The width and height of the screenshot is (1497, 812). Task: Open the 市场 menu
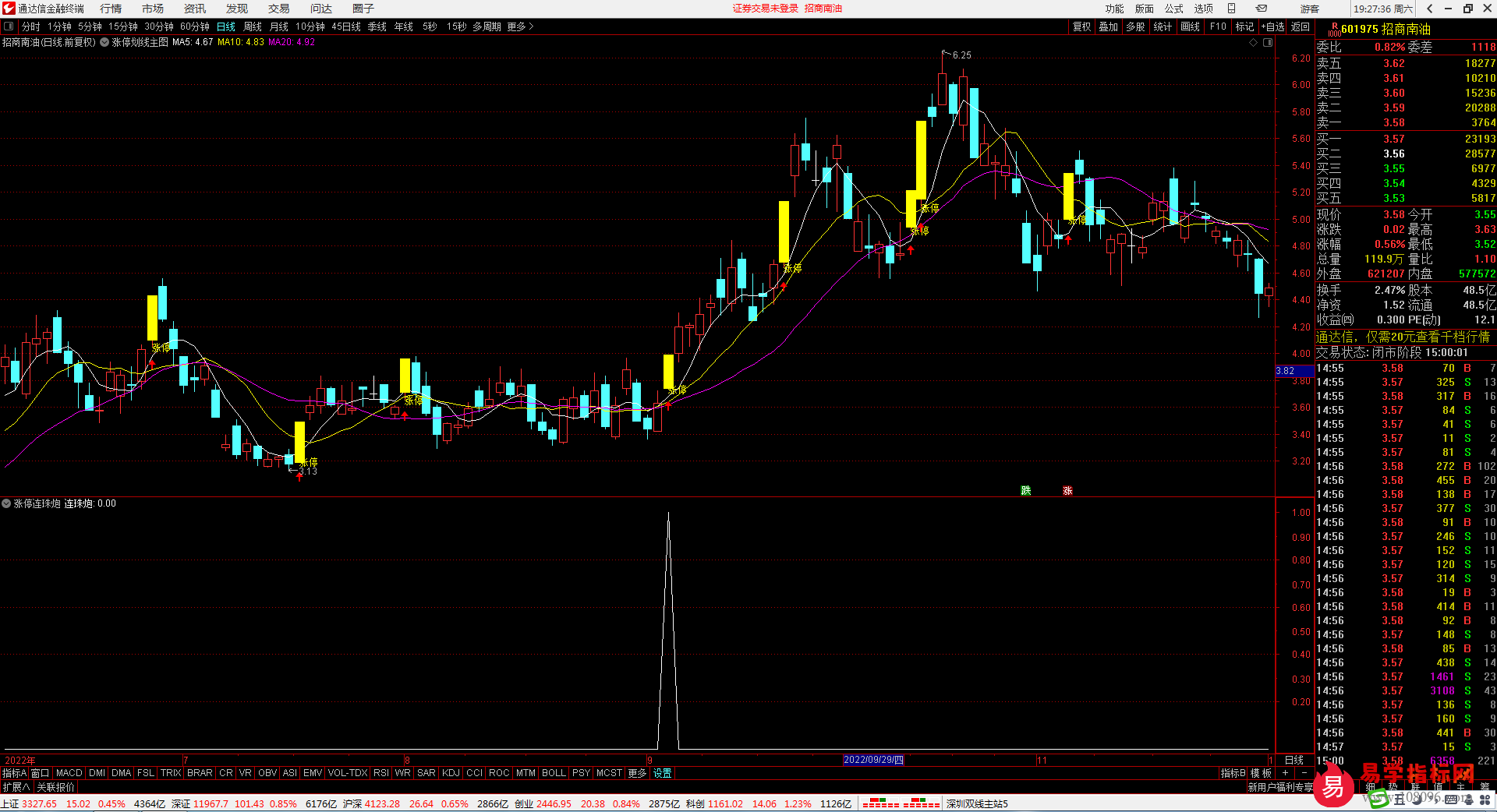153,9
